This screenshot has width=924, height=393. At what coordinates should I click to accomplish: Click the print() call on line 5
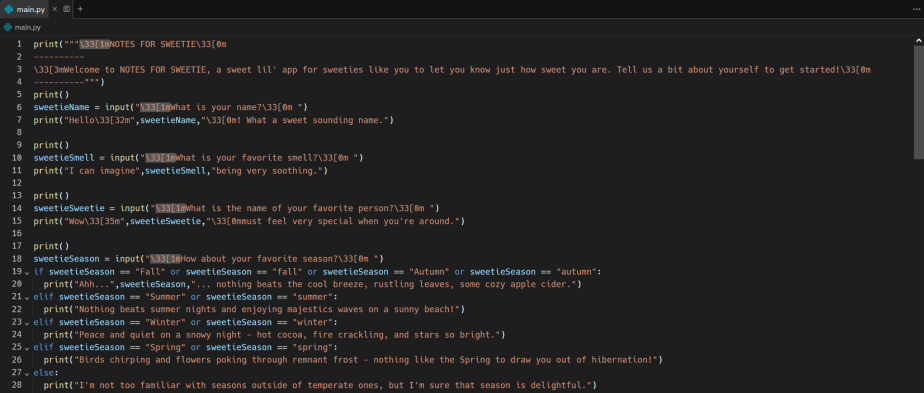51,94
